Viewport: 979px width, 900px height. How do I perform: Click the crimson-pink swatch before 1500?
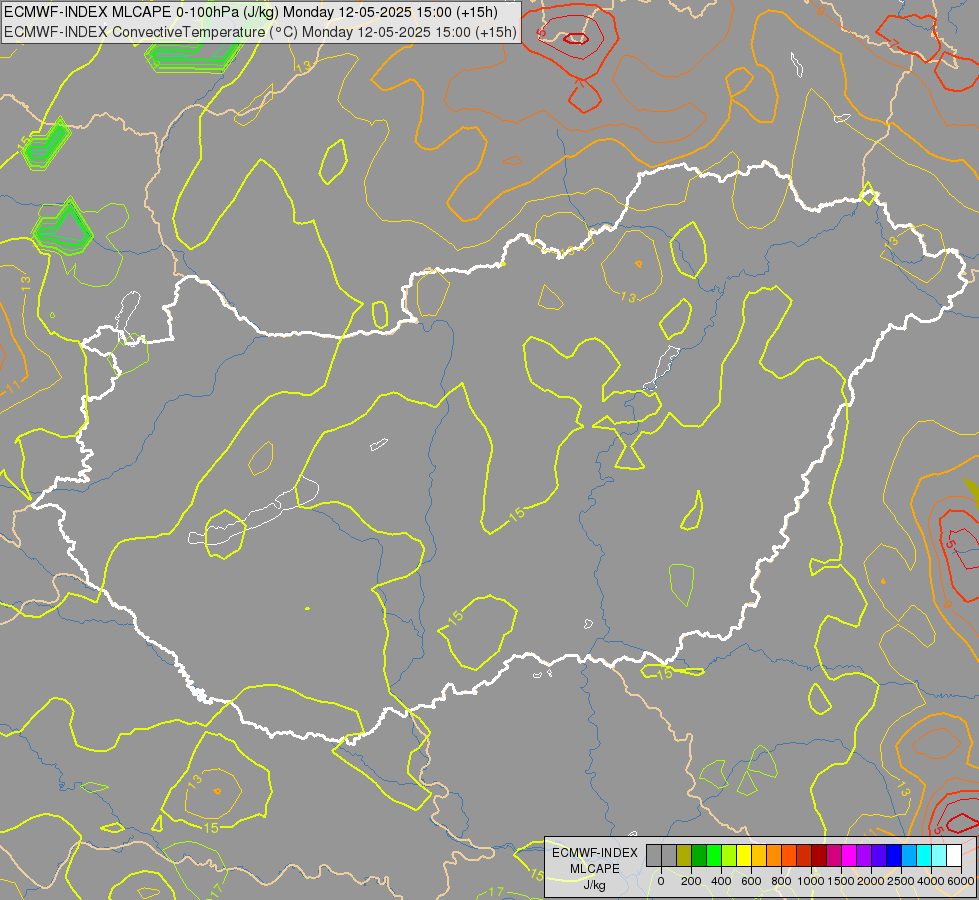pyautogui.click(x=834, y=855)
